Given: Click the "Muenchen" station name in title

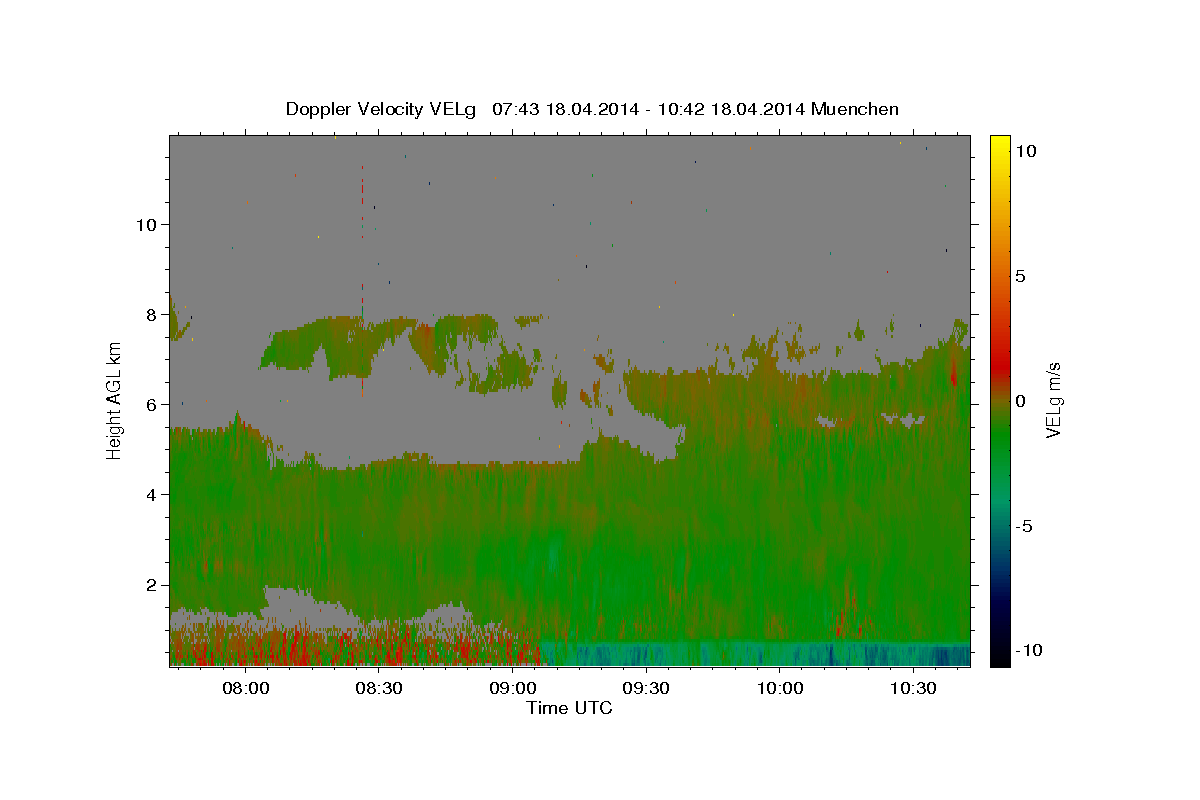Looking at the screenshot, I should tap(855, 109).
